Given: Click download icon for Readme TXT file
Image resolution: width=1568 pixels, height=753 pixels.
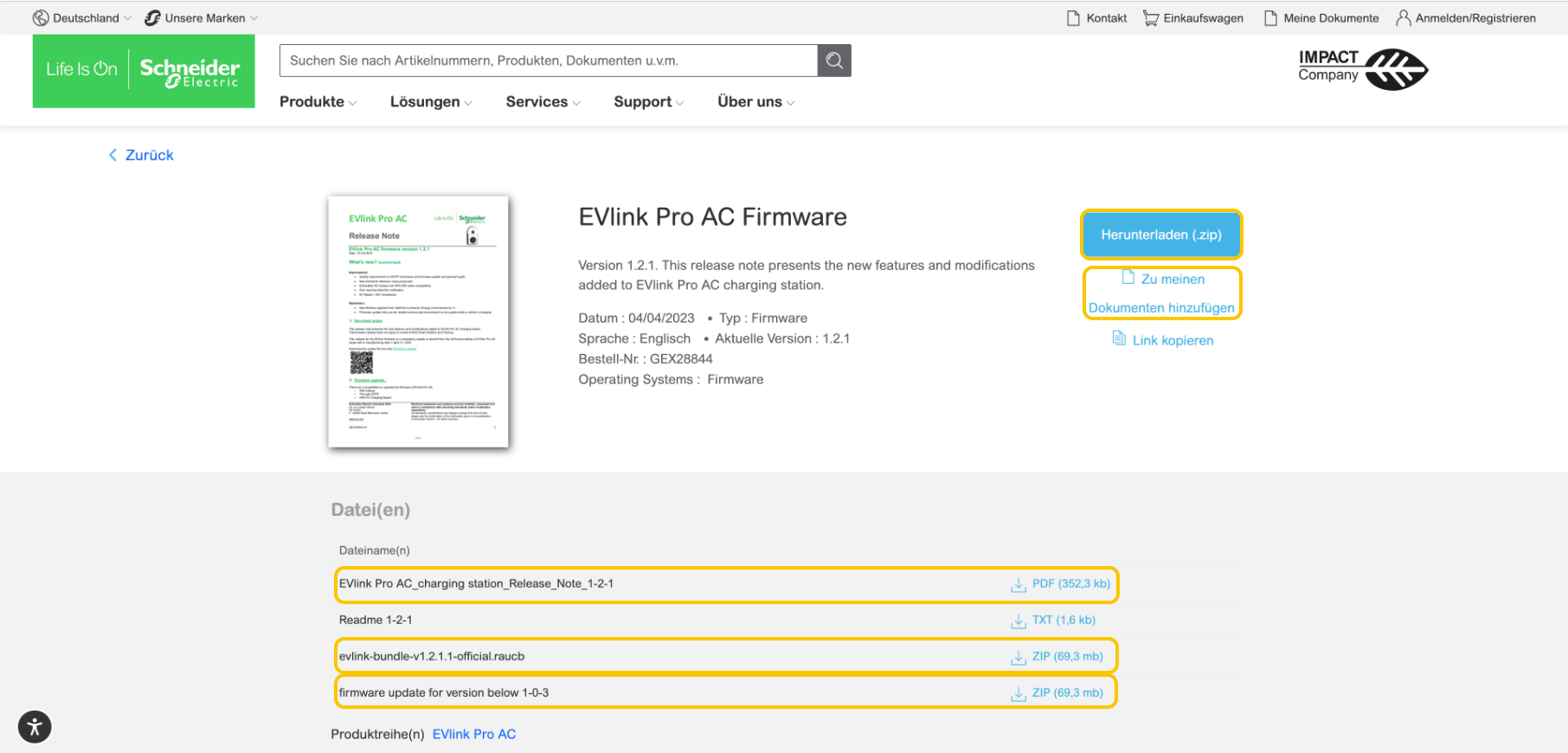Looking at the screenshot, I should [1019, 621].
